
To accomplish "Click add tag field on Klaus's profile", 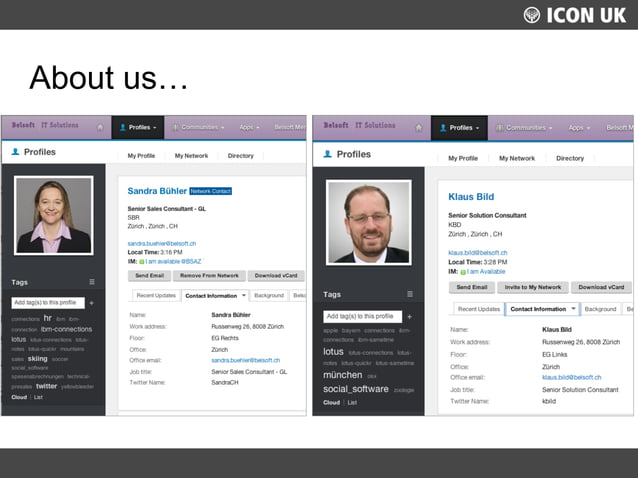I will pos(362,316).
